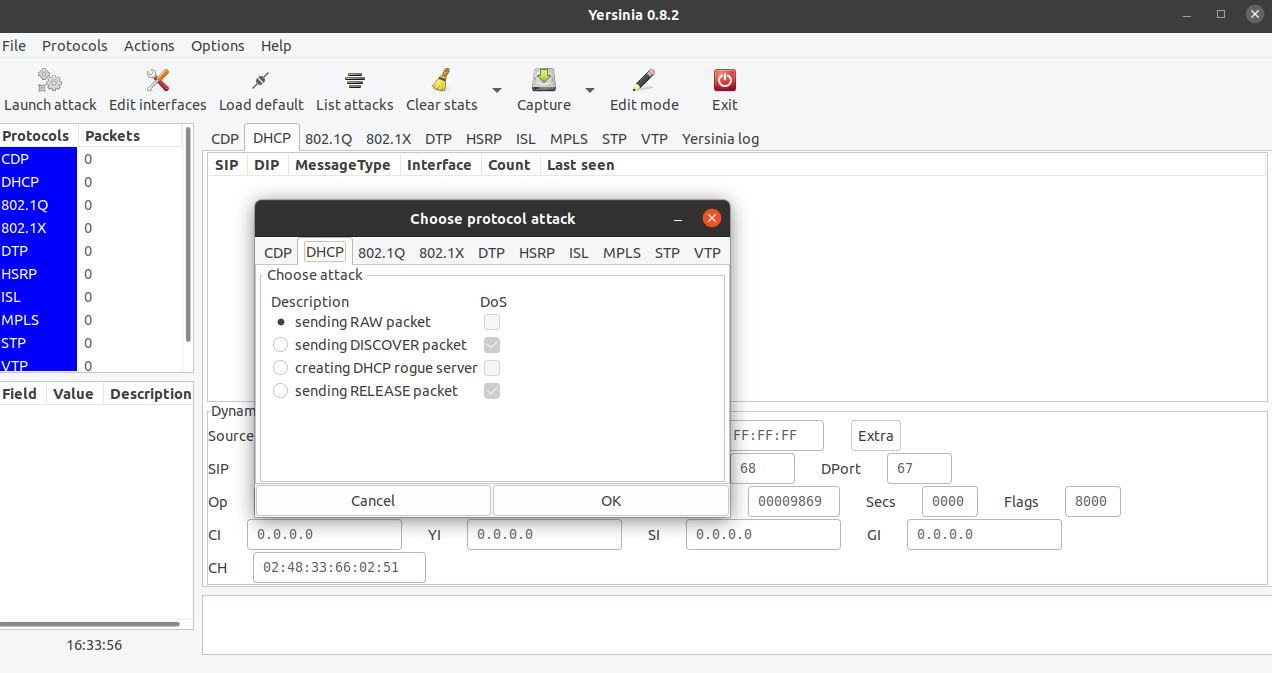This screenshot has height=673, width=1272.
Task: Click the YI address field
Action: coord(544,535)
